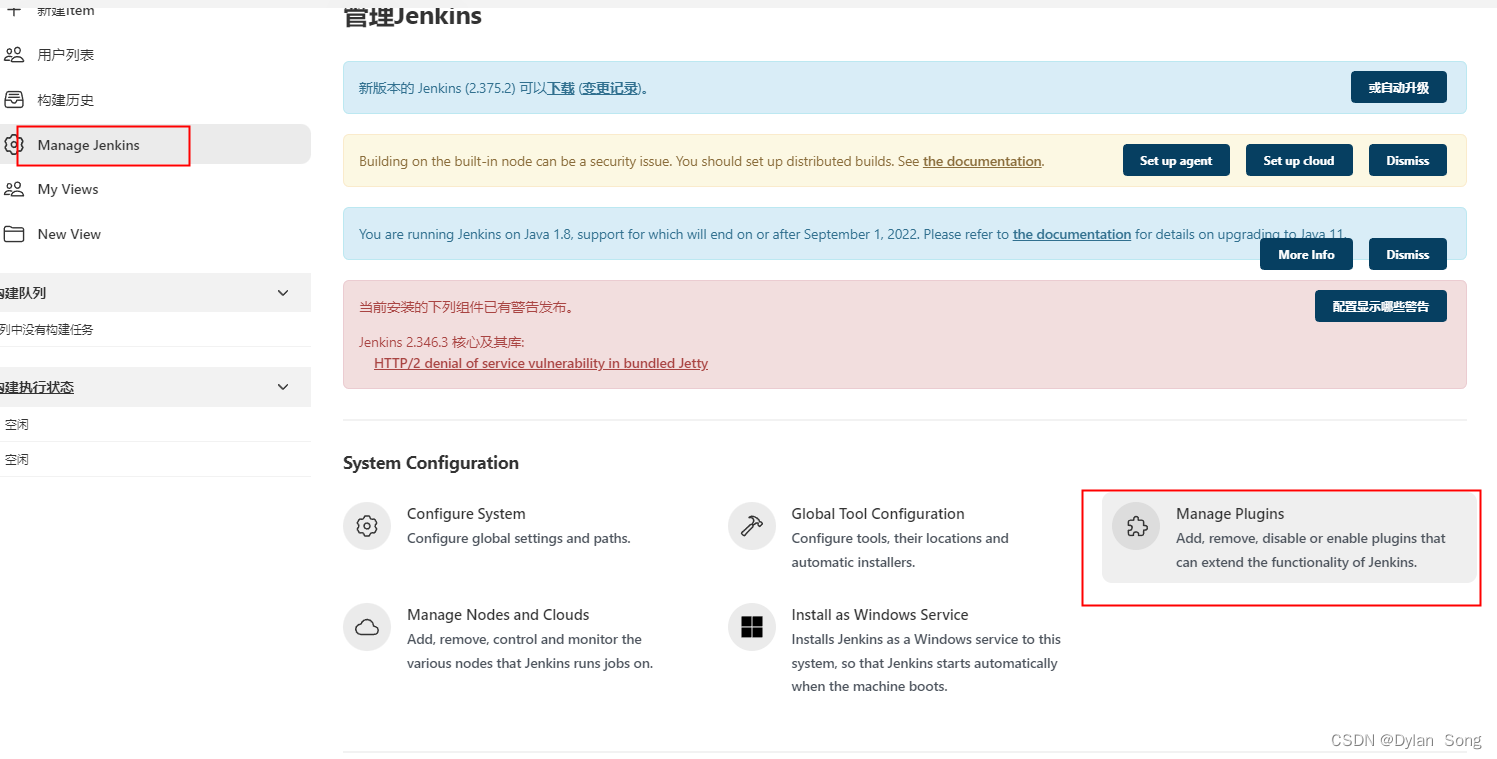Open the documentation link in security warning
1497x759 pixels.
(982, 161)
